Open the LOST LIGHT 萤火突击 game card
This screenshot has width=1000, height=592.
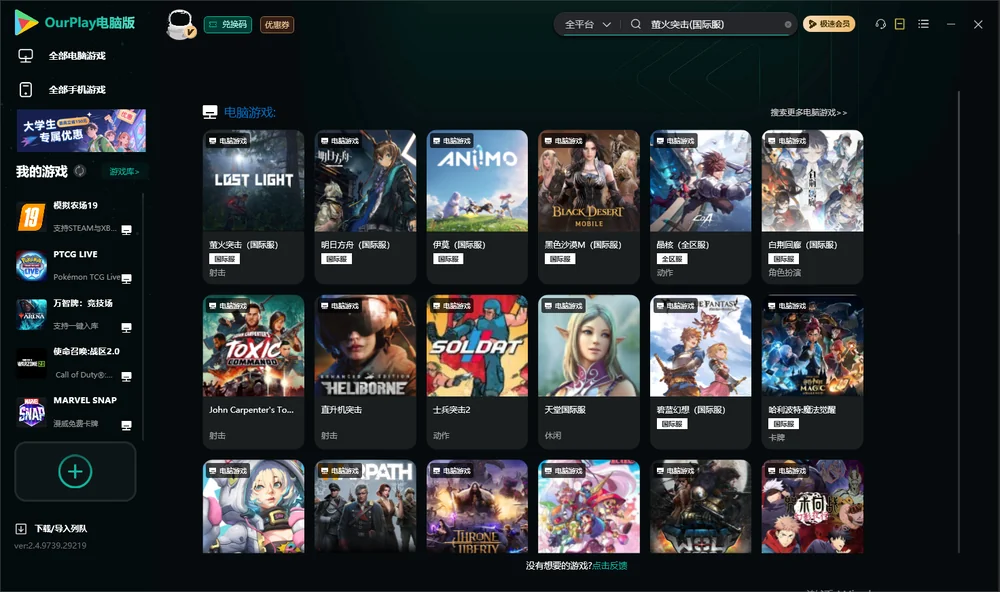click(x=254, y=207)
